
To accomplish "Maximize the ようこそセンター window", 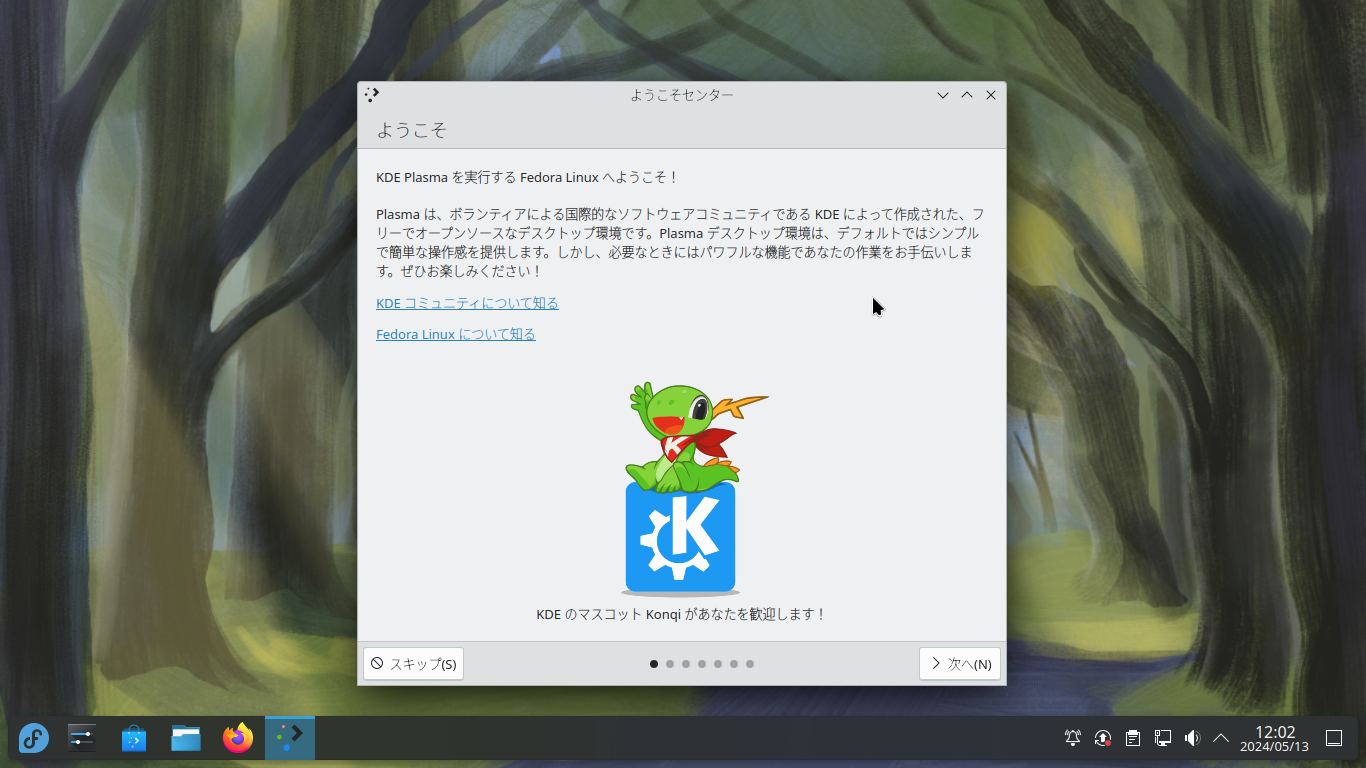I will [967, 95].
